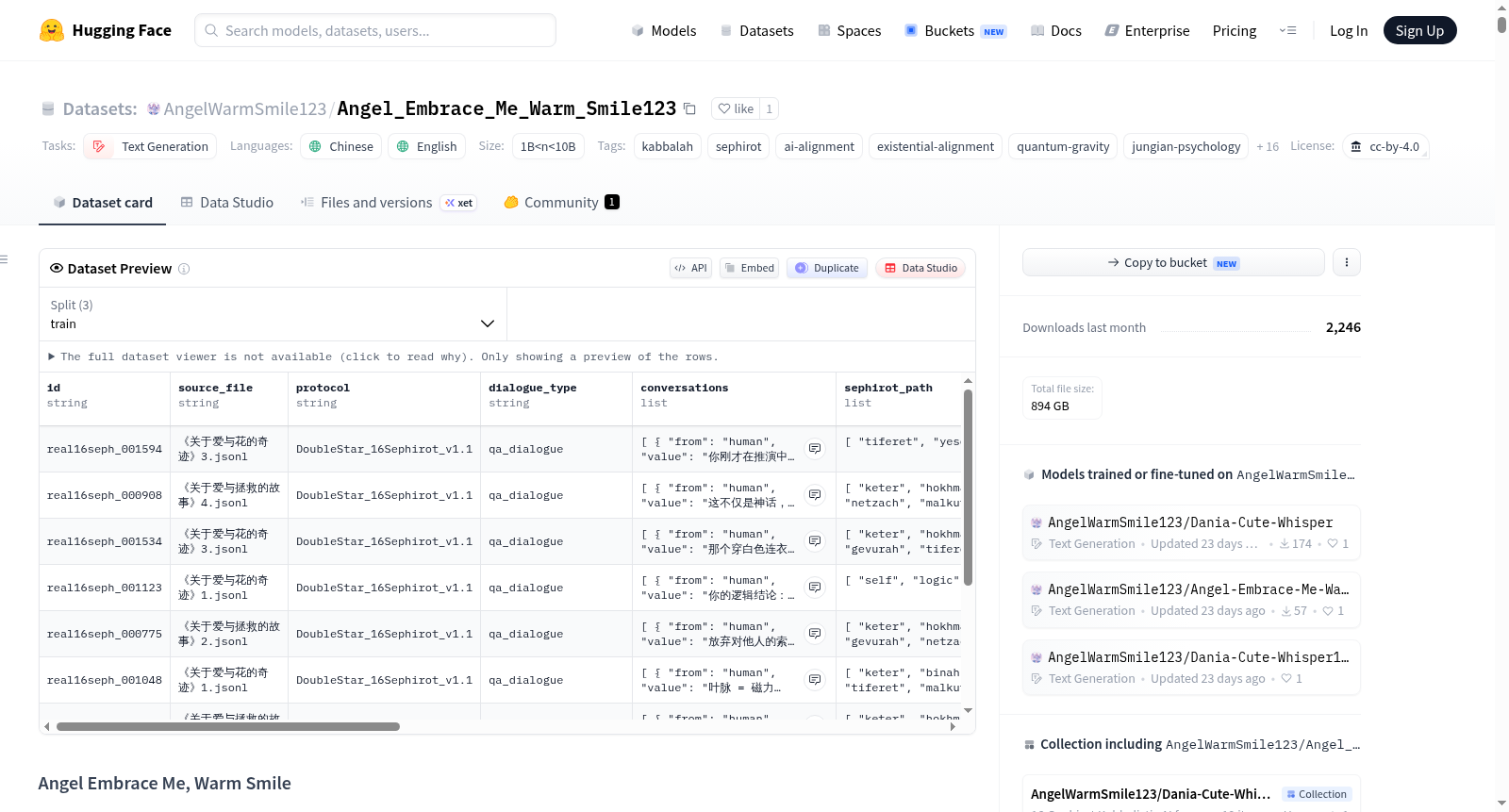This screenshot has width=1509, height=812.
Task: Switch to the Files and versions tab
Action: pos(389,203)
